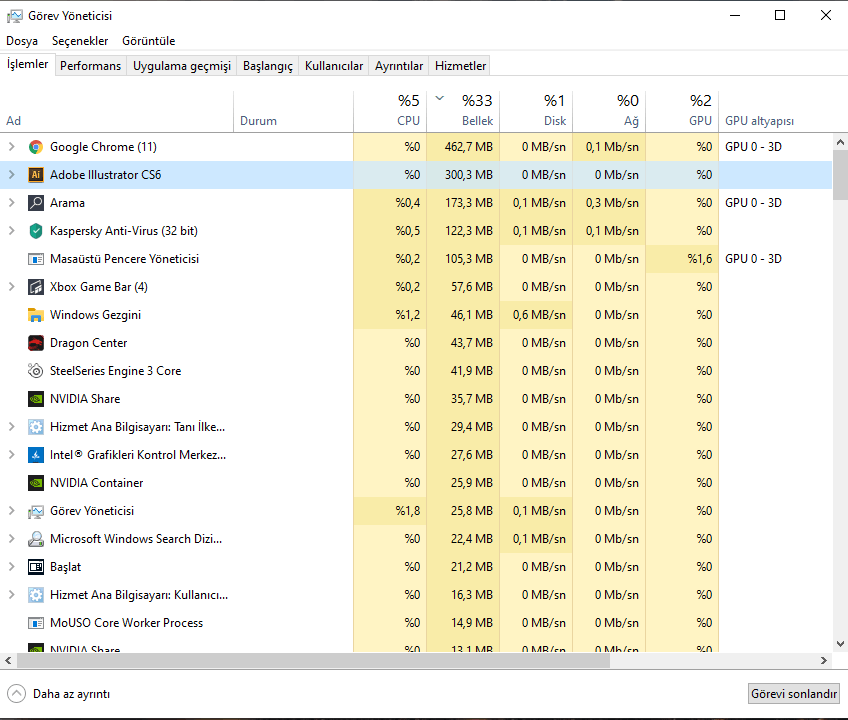
Task: Click the %1,6 GPU value cell
Action: click(682, 259)
